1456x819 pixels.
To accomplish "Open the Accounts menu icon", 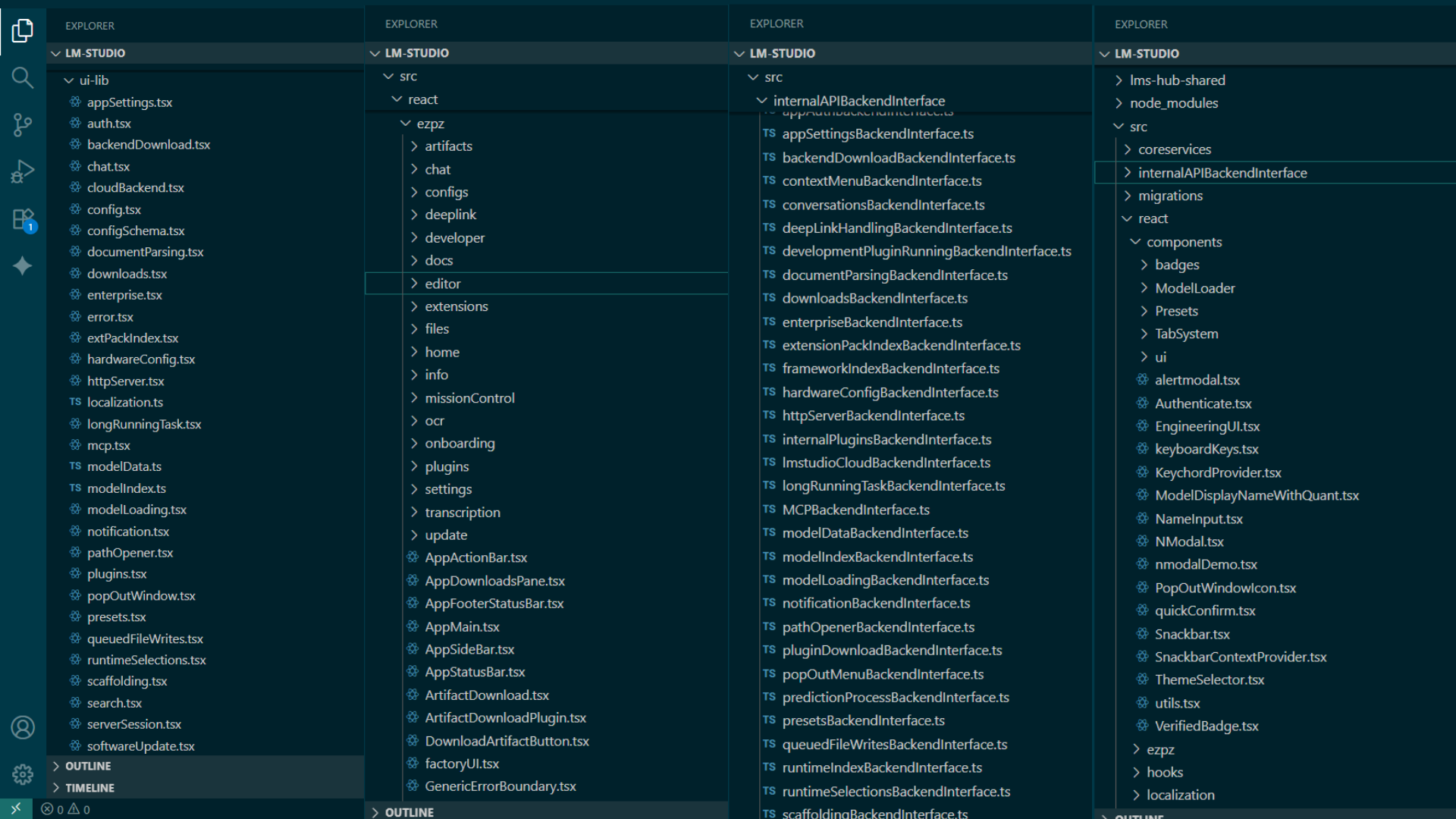I will click(23, 728).
